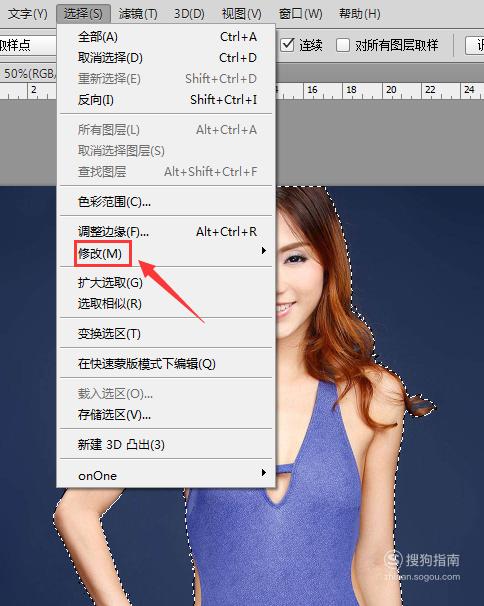Expand the onOne submenu
The height and width of the screenshot is (606, 484).
[166, 475]
